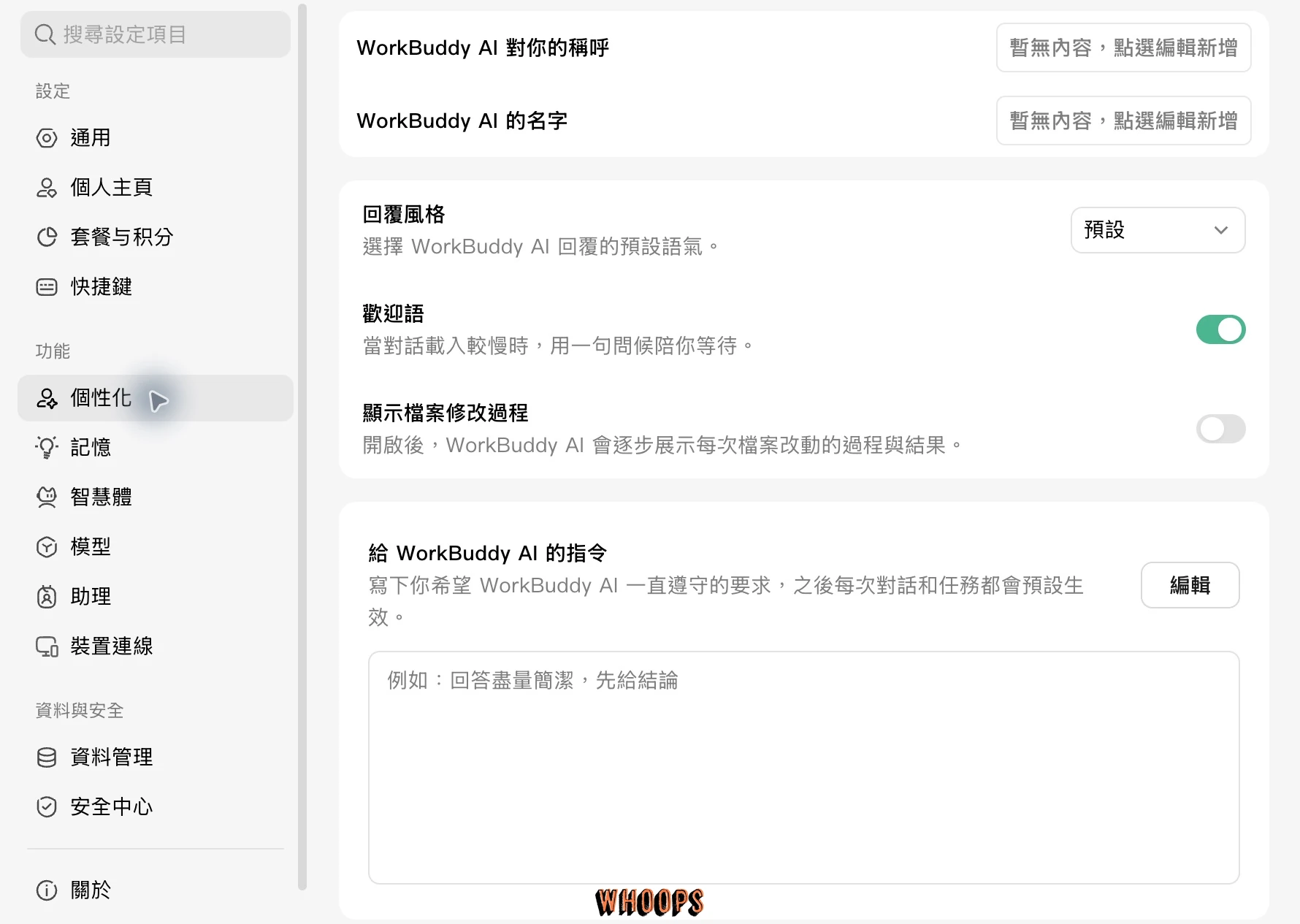Screen dimensions: 1300x924
Task: Go to 個人主頁 settings
Action: point(156,188)
